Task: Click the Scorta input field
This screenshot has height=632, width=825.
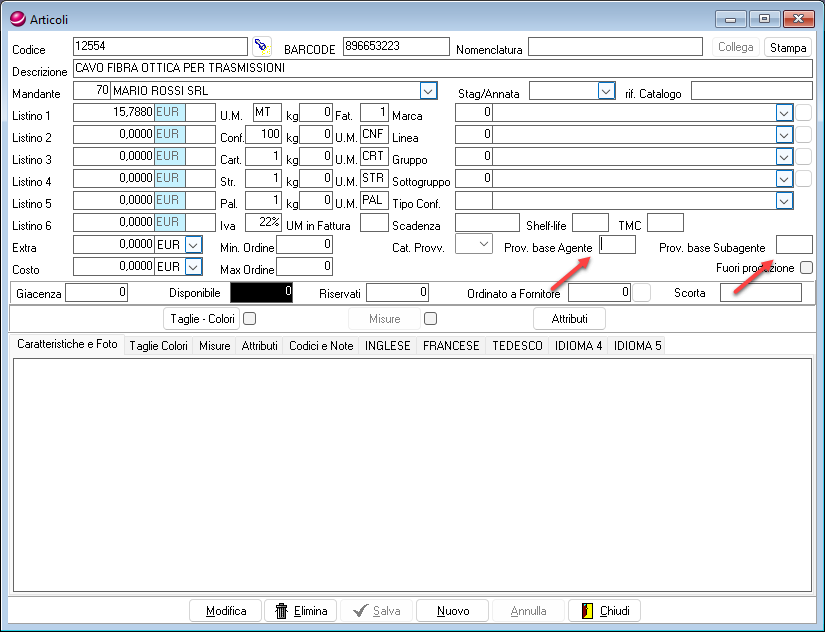Action: click(761, 292)
